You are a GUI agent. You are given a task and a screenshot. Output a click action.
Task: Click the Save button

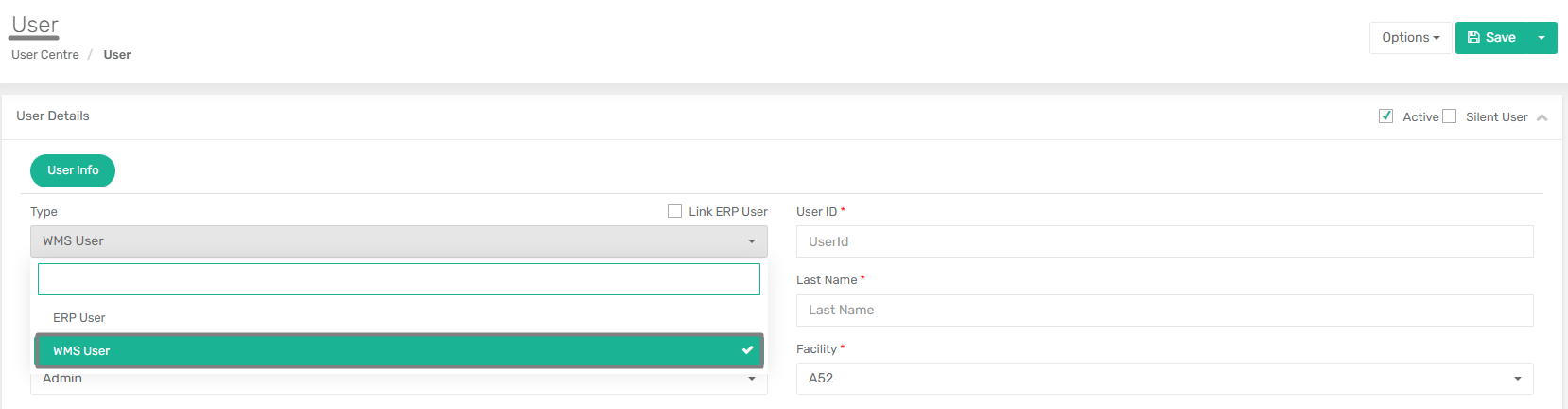tap(1490, 38)
